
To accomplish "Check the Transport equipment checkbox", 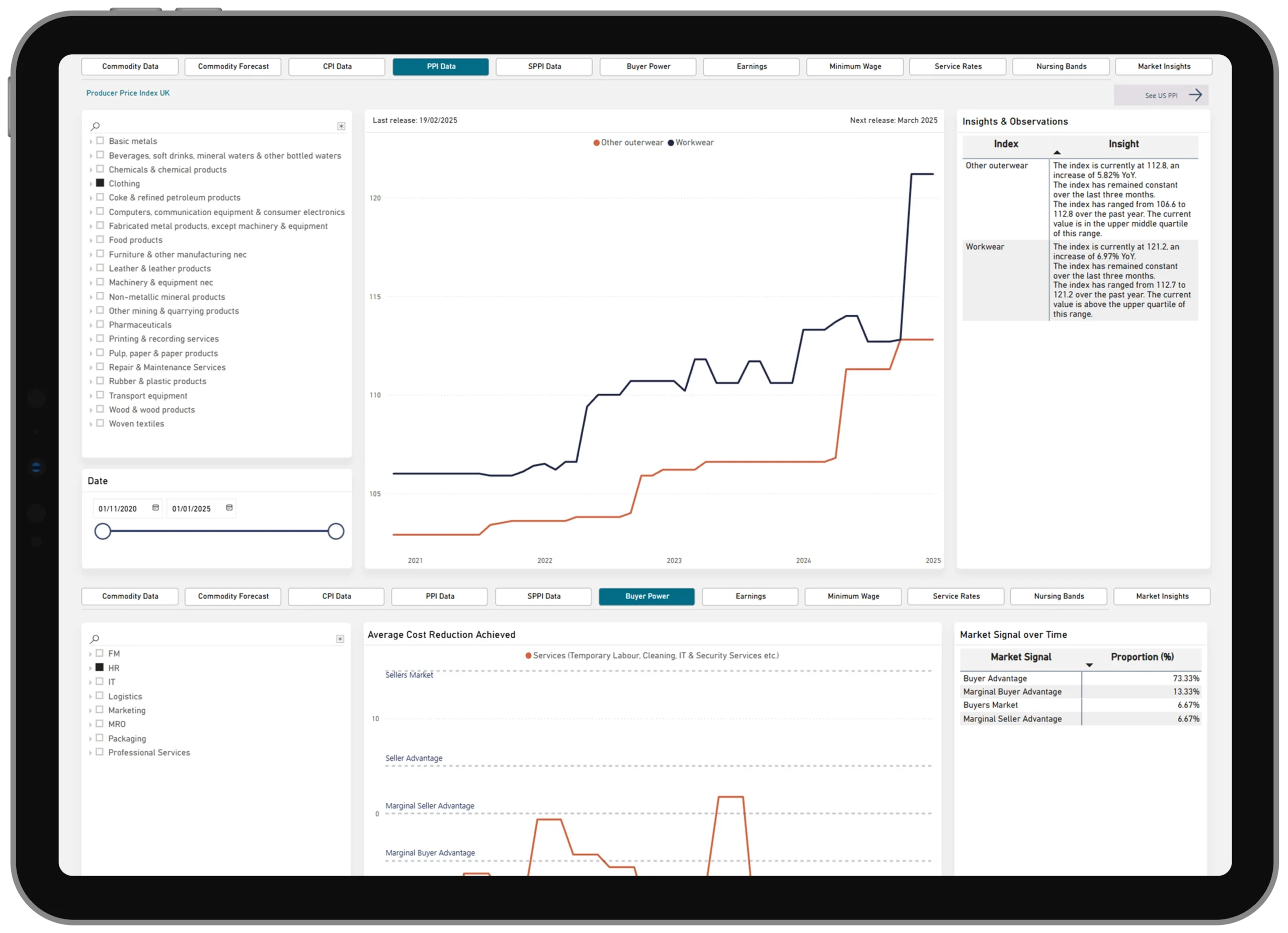I will click(x=100, y=395).
